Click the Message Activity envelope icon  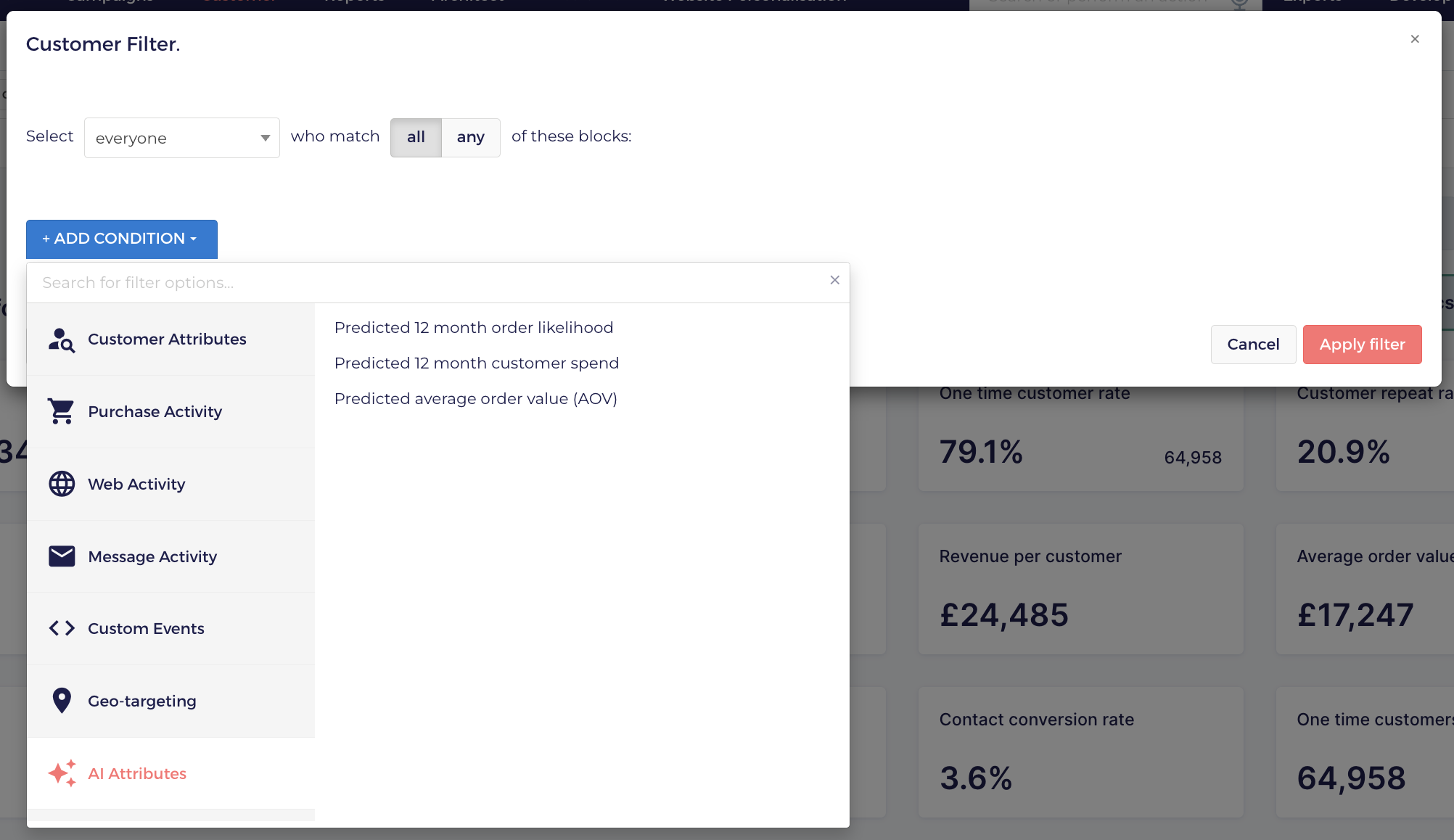(62, 556)
